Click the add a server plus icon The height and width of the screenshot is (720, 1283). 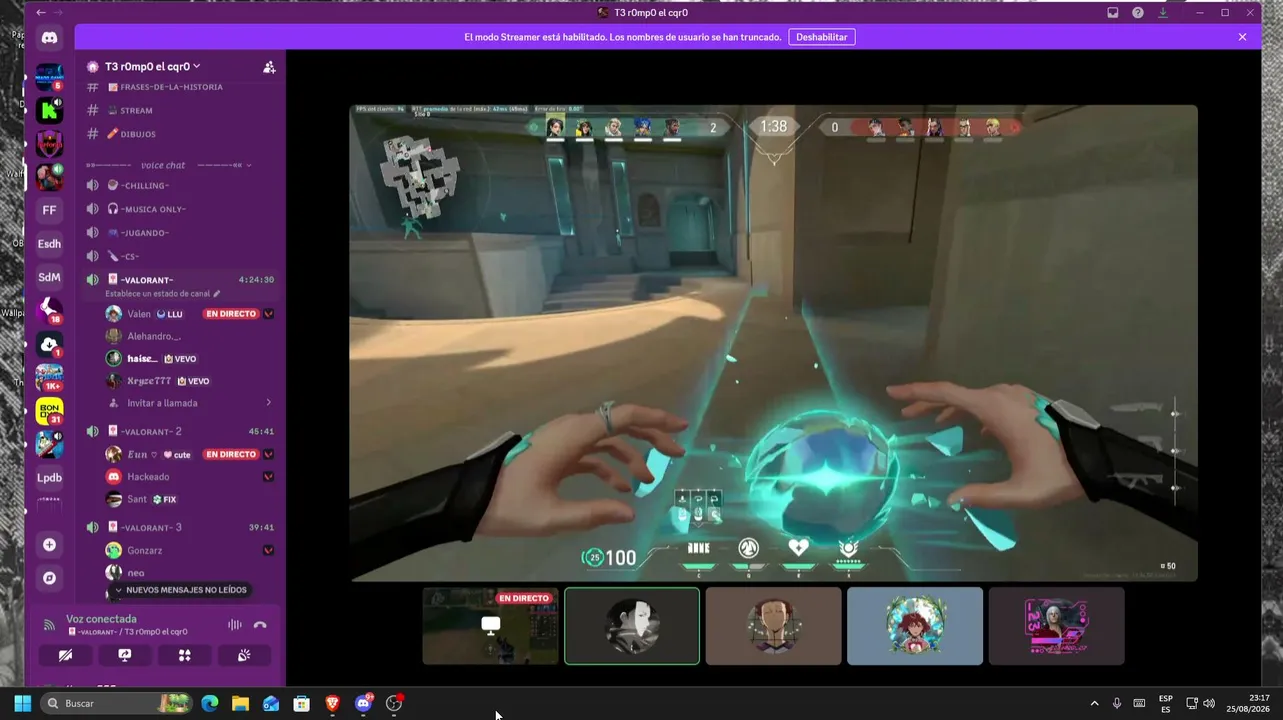coord(49,545)
